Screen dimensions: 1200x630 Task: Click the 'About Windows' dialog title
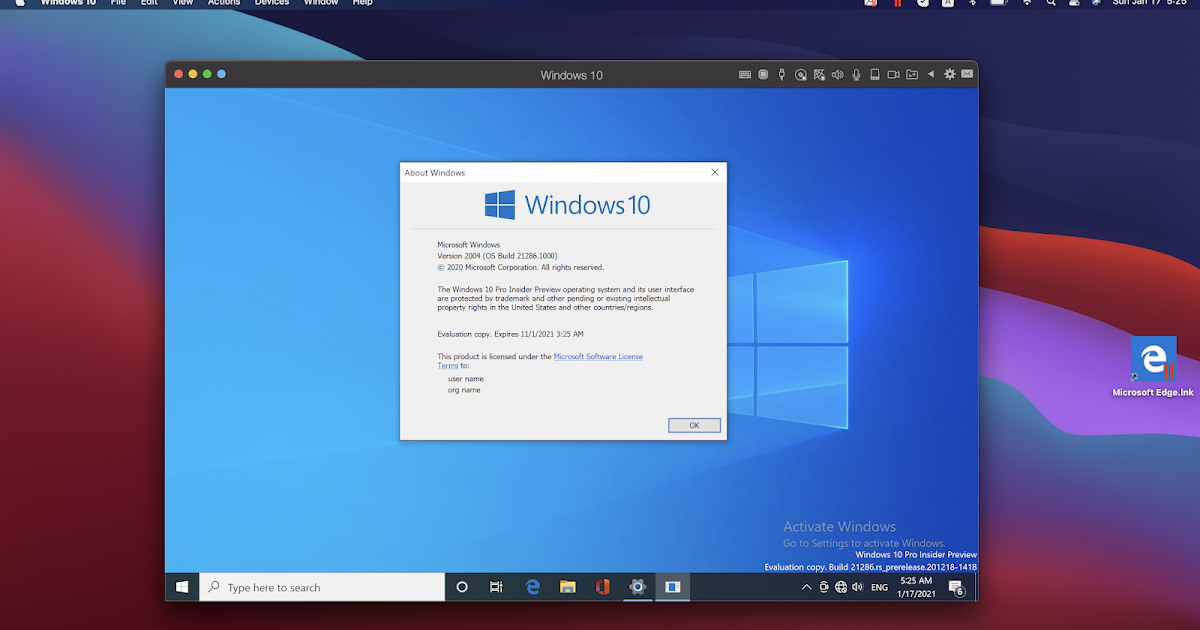click(435, 173)
